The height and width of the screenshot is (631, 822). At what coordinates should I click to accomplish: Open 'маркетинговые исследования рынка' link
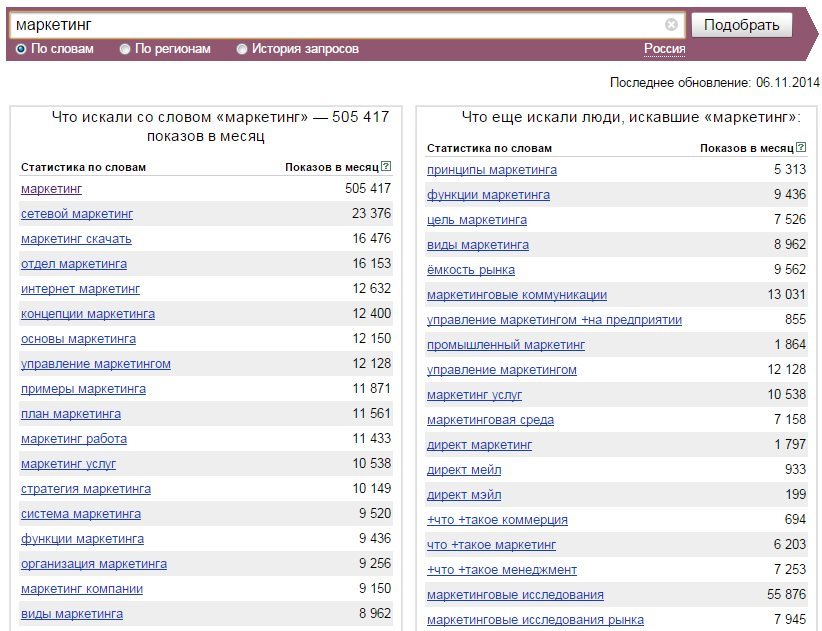tap(536, 620)
